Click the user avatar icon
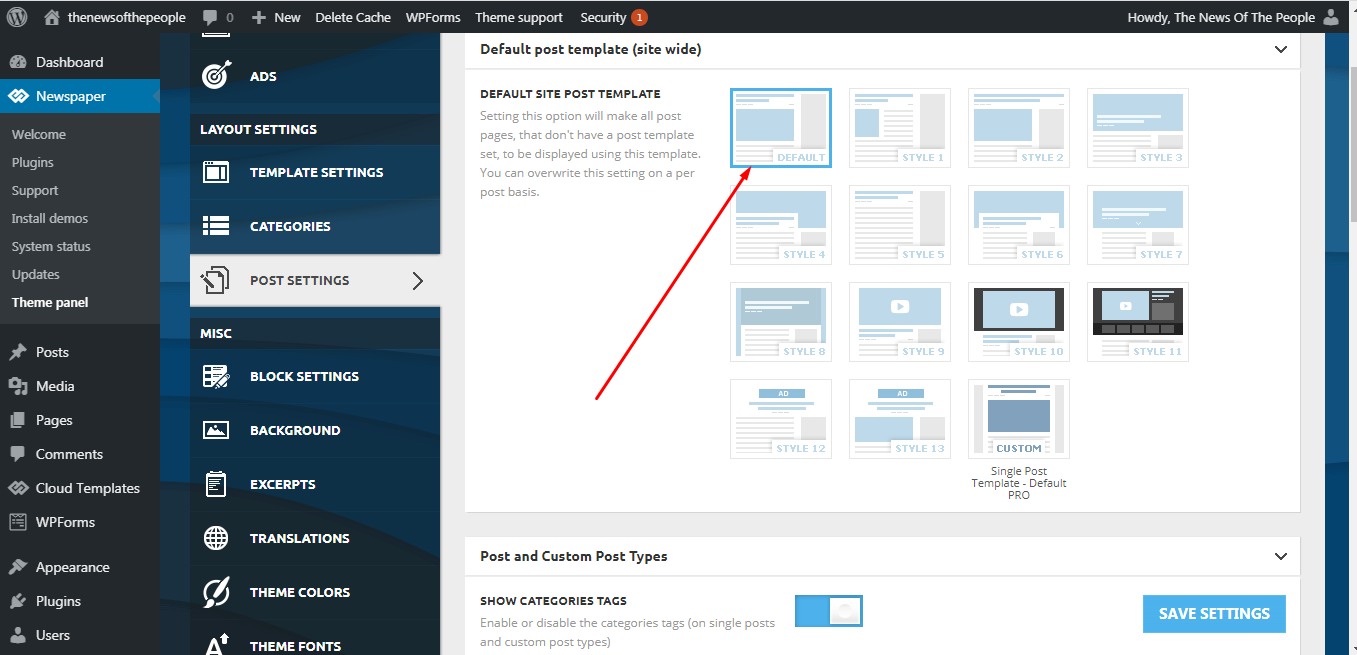The width and height of the screenshot is (1357, 655). coord(1330,17)
